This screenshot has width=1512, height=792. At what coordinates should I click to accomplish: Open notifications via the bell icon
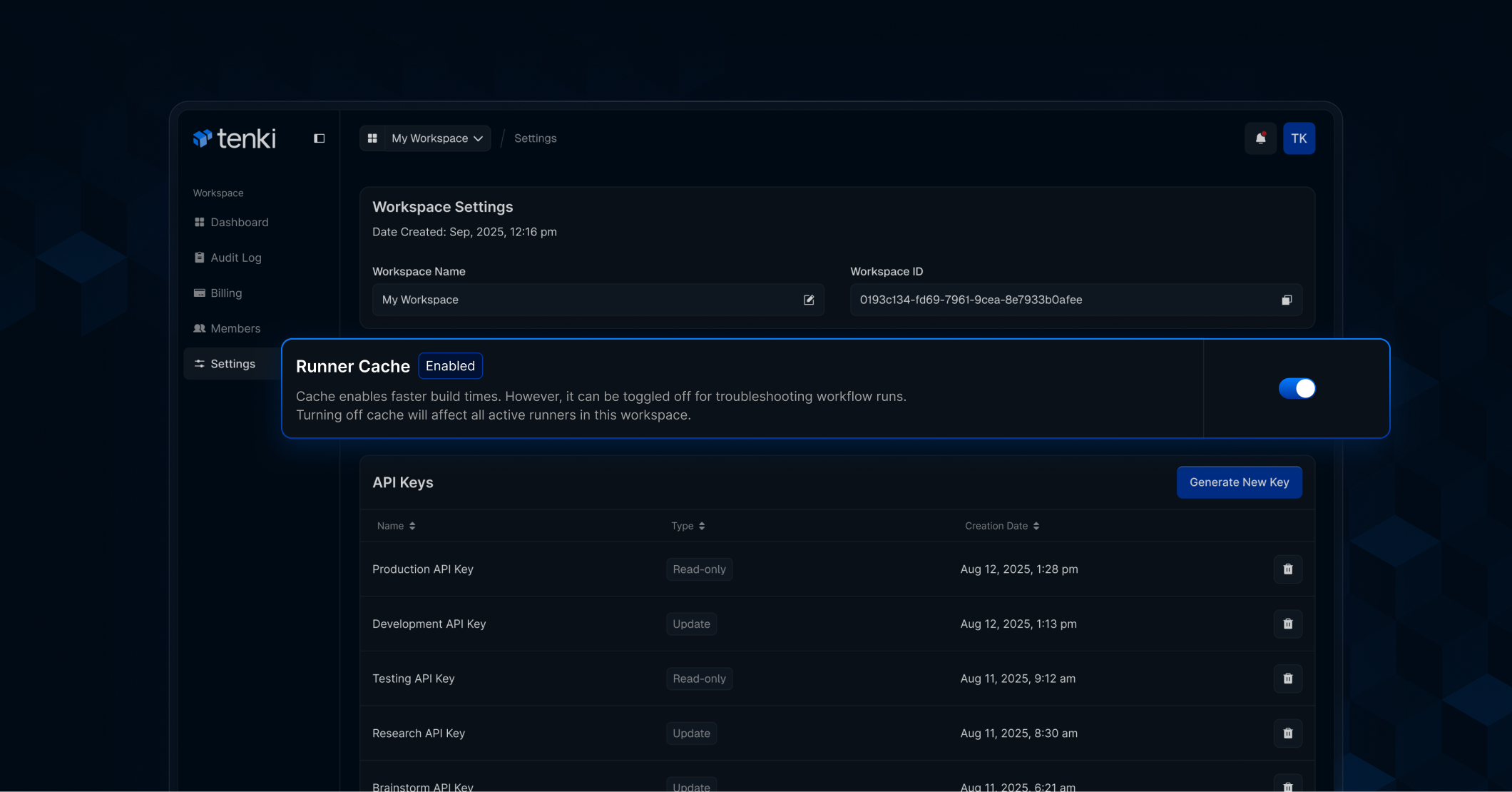(x=1261, y=138)
